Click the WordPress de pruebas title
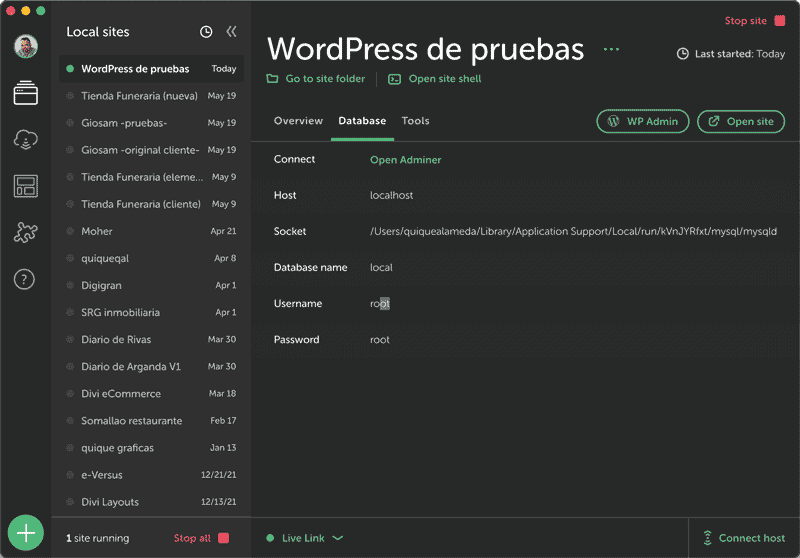800x558 pixels. (426, 49)
